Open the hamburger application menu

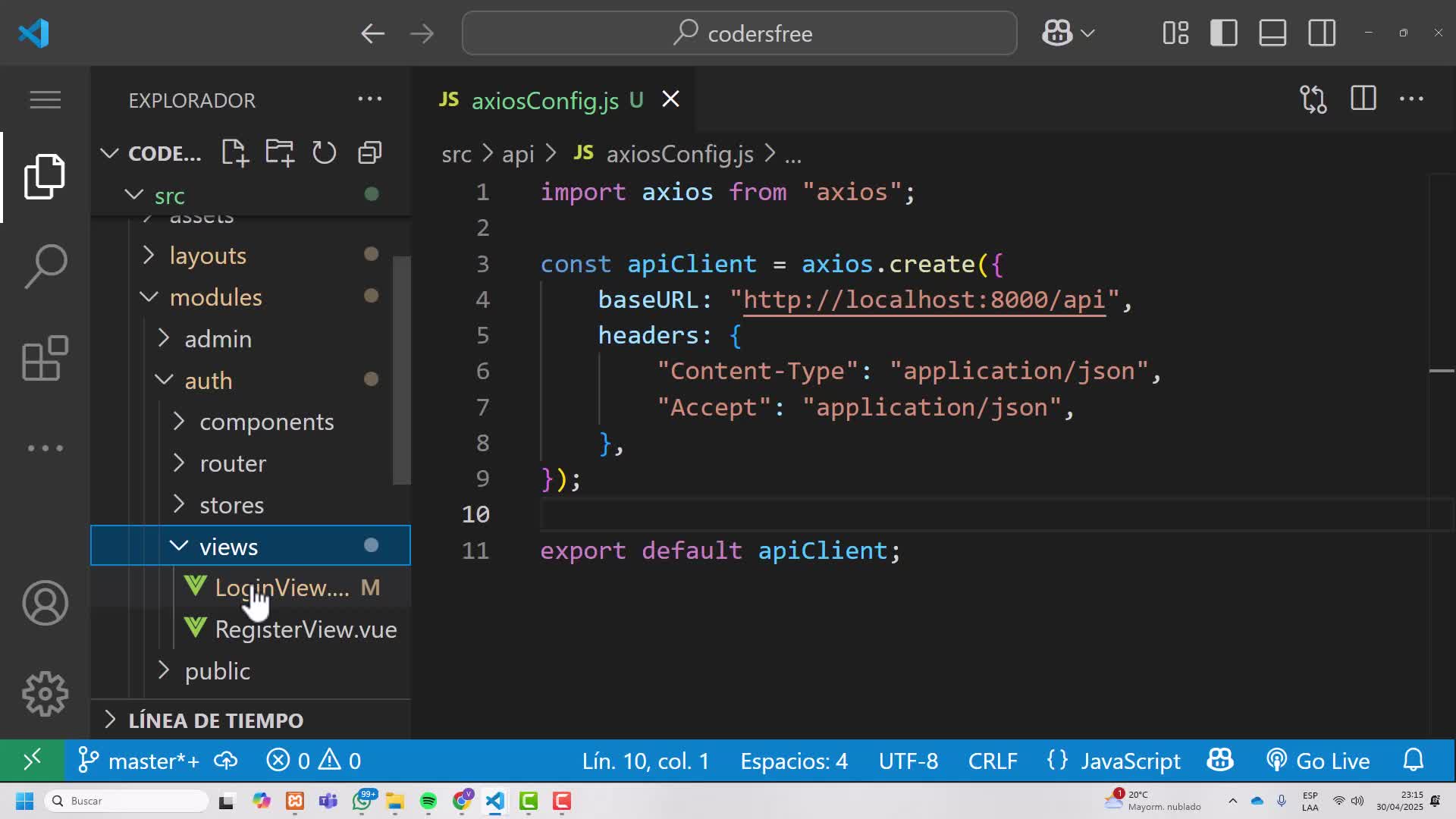click(45, 99)
